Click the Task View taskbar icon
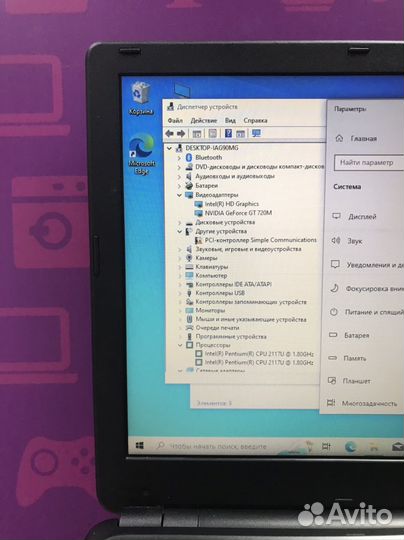 point(326,447)
